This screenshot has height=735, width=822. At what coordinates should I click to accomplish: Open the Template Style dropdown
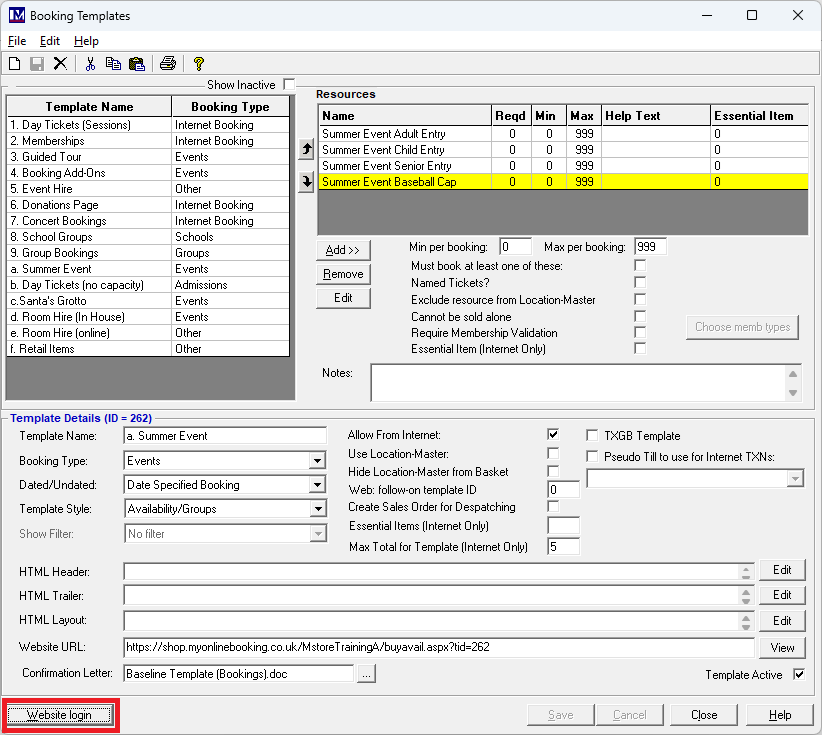pyautogui.click(x=317, y=509)
